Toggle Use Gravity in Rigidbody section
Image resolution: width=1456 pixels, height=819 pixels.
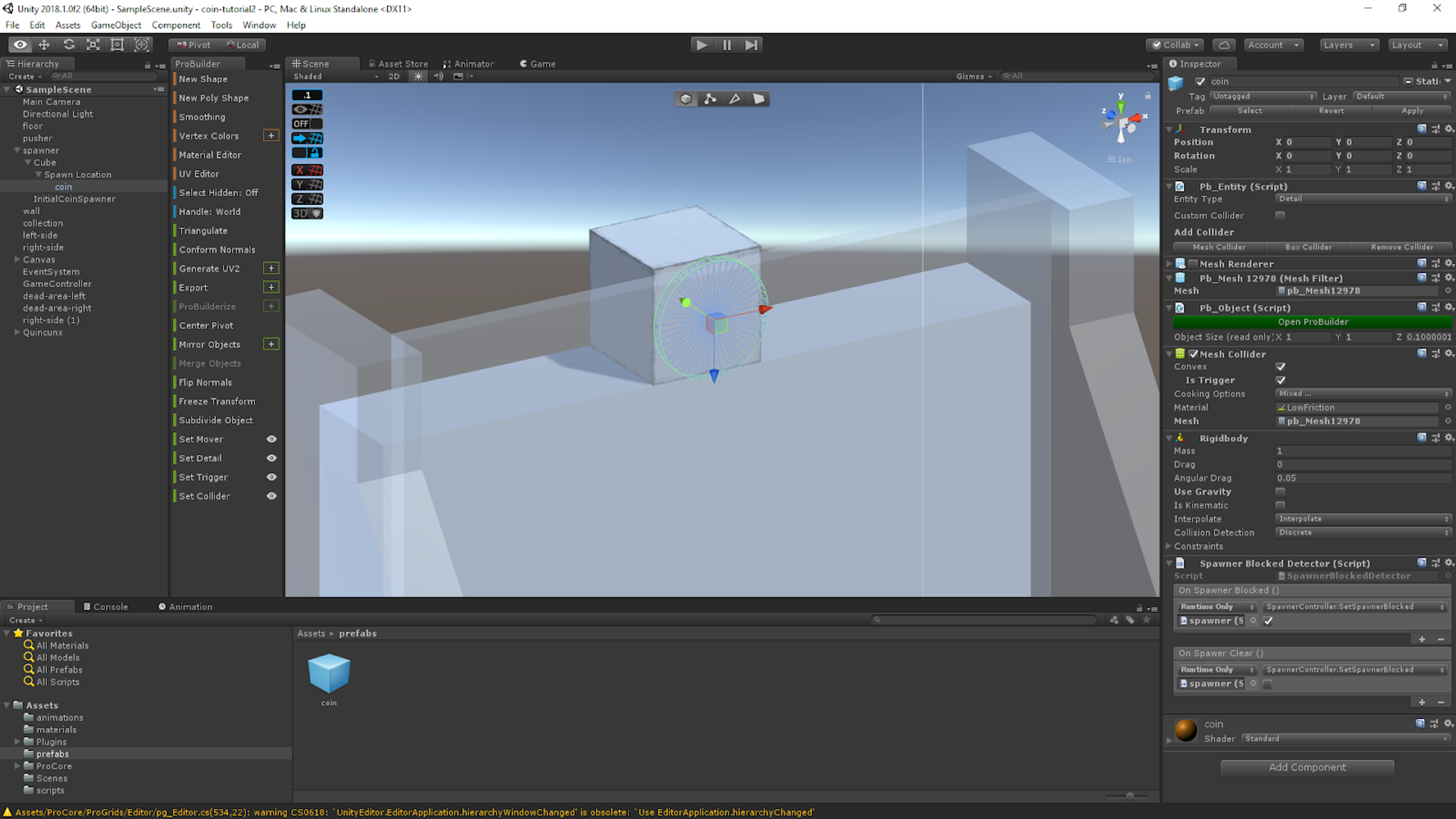(x=1280, y=491)
